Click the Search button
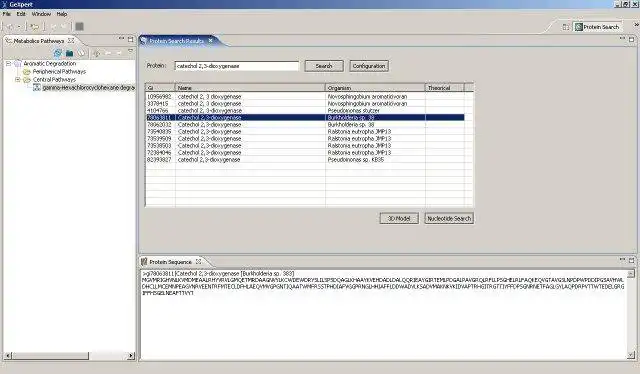The height and width of the screenshot is (374, 640). pos(324,66)
